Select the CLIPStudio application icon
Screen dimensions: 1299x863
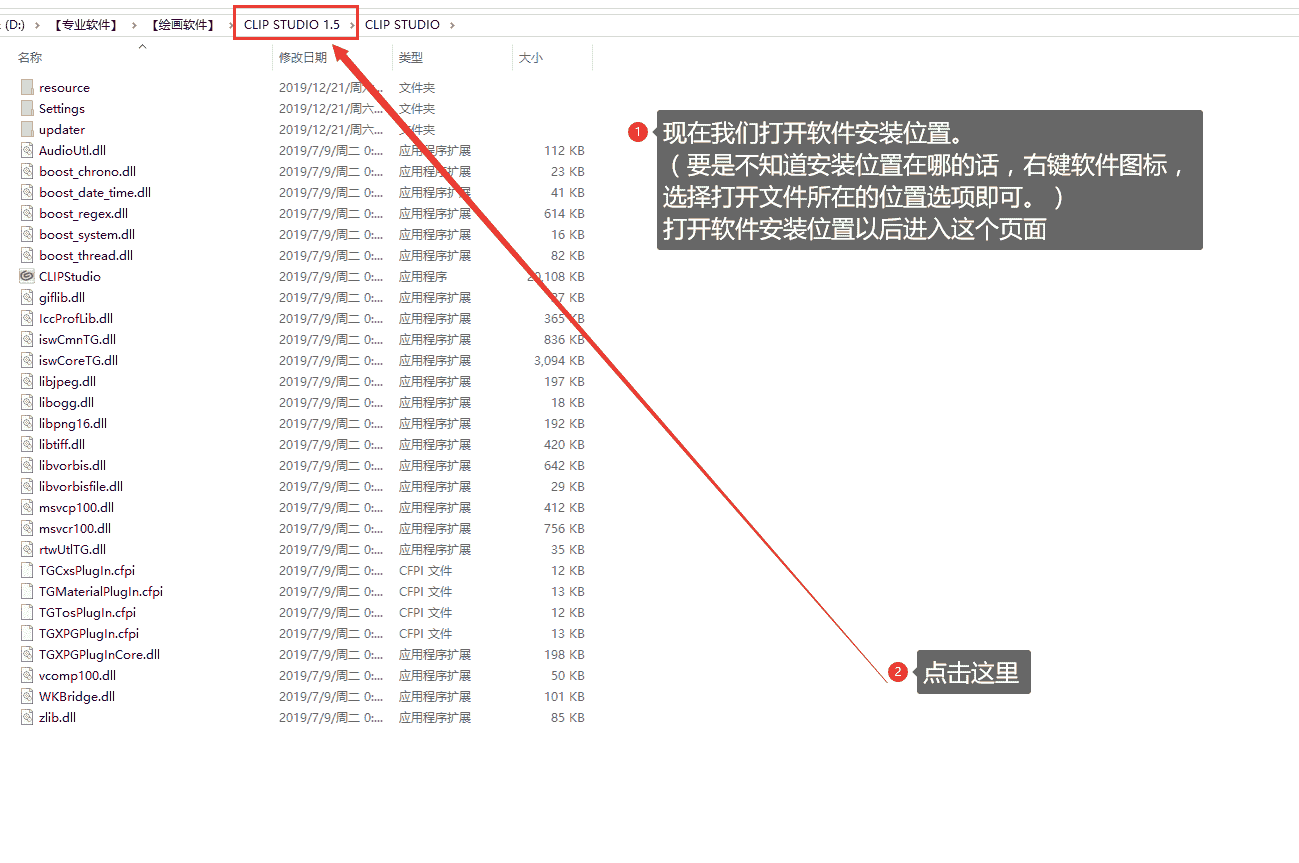[27, 276]
